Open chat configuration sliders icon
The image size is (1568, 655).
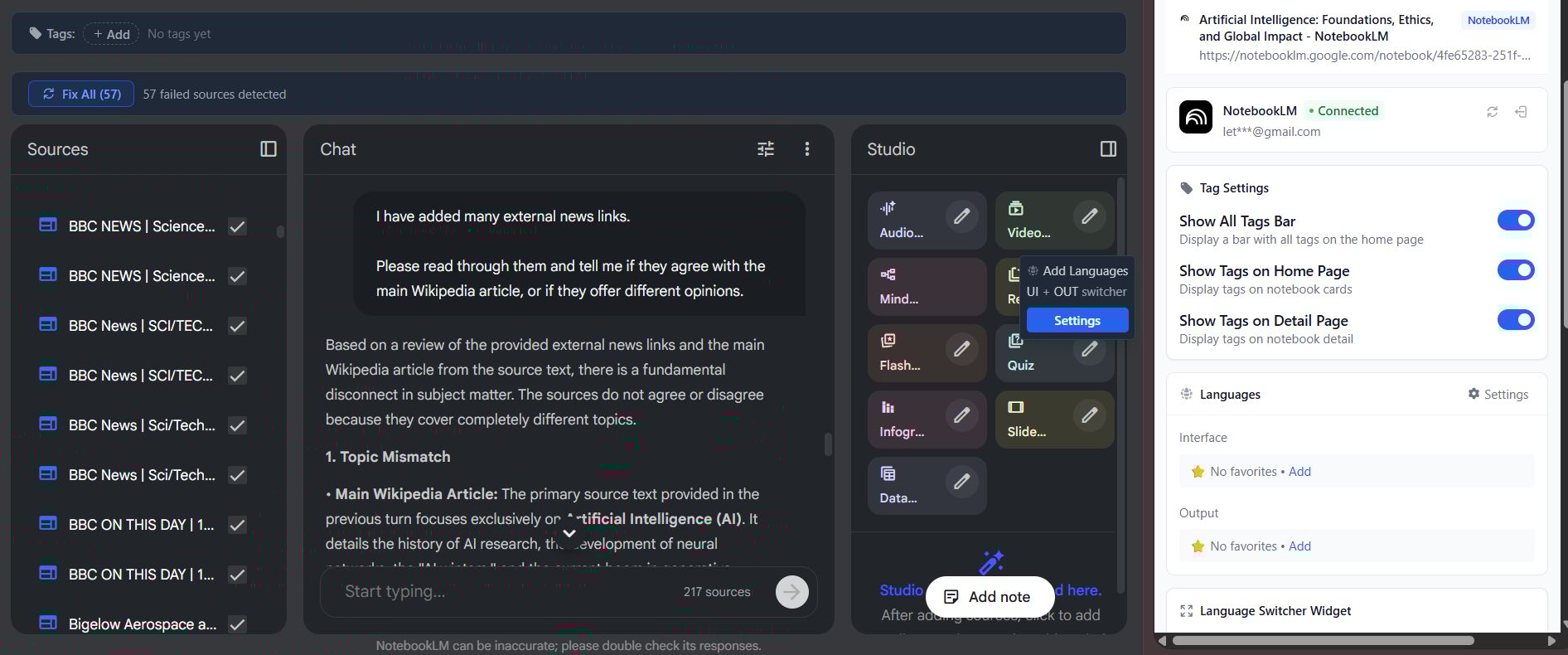click(x=766, y=149)
